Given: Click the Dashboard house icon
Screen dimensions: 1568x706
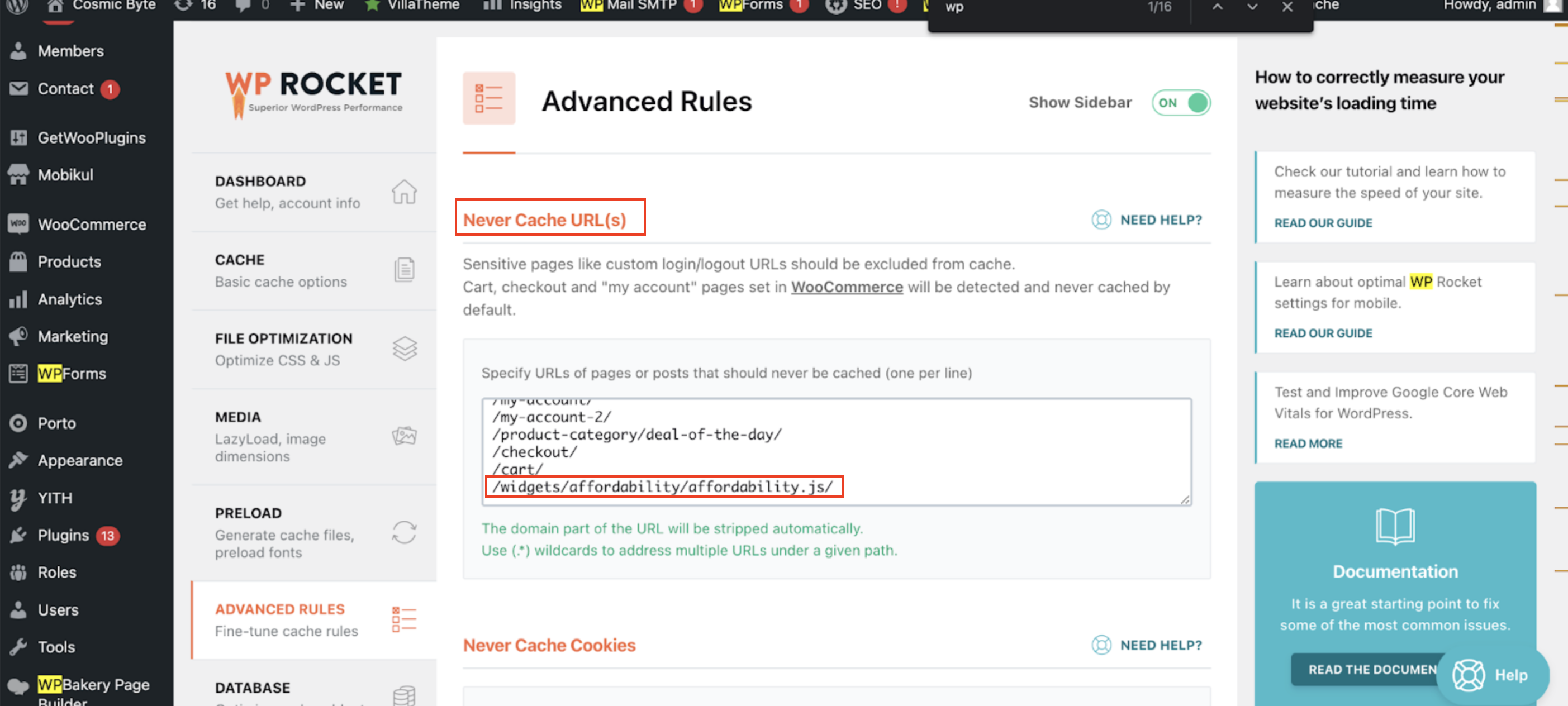Looking at the screenshot, I should [404, 192].
